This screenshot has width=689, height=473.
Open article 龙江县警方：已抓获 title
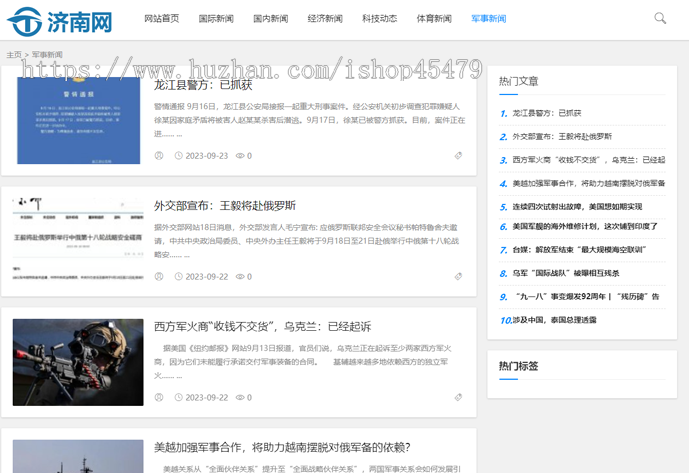203,85
